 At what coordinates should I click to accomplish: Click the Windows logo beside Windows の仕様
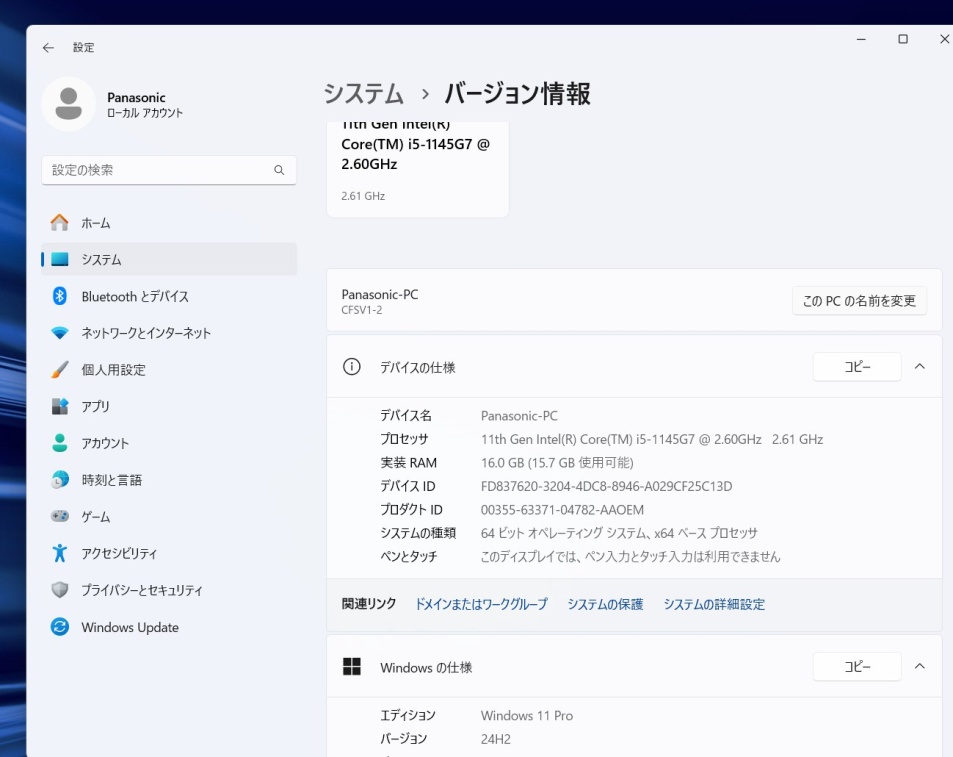(x=352, y=666)
